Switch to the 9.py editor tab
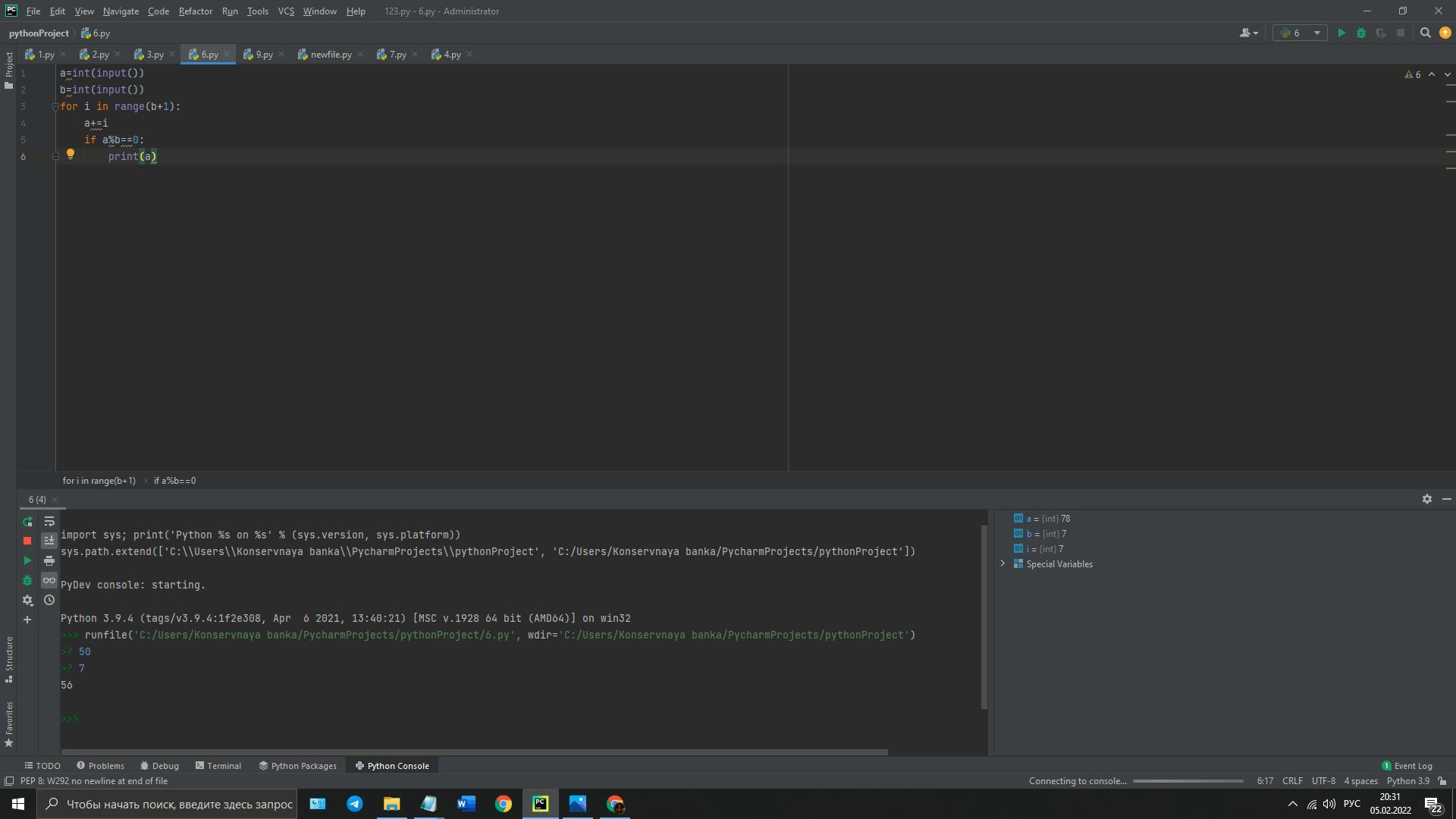Screen dimensions: 1456x819 [263, 55]
